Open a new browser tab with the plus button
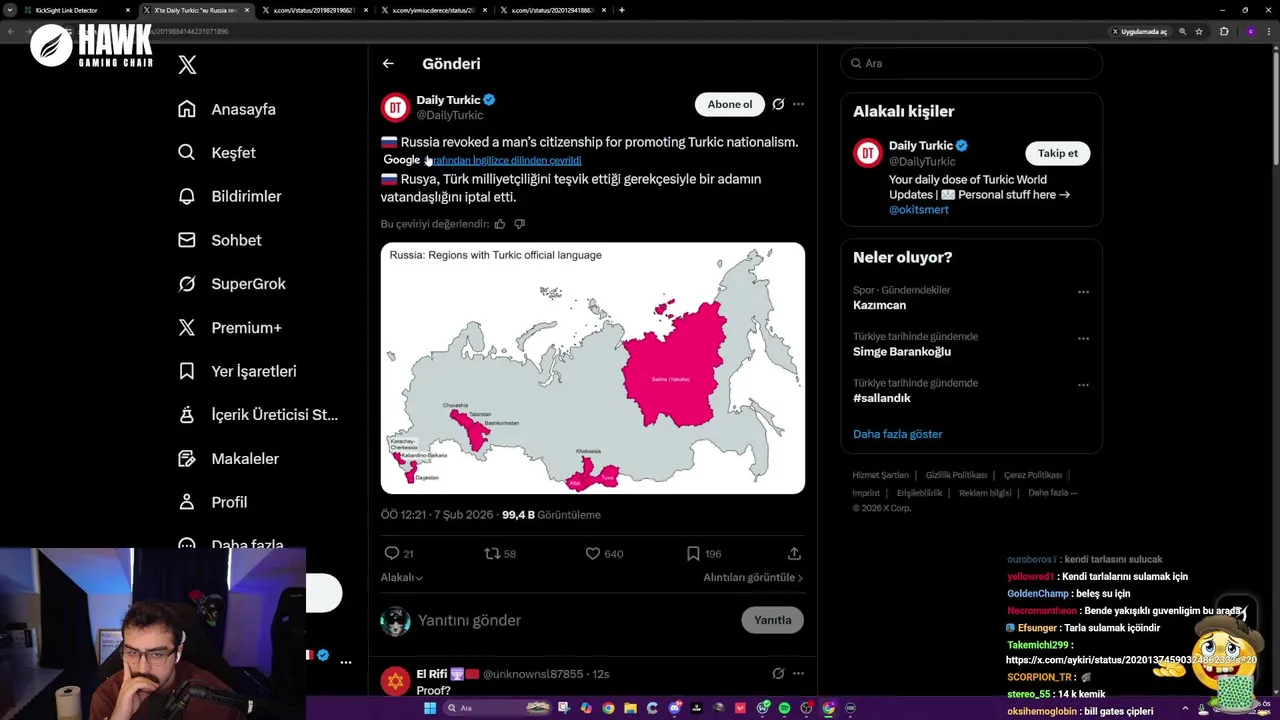Screen dimensions: 1280x720 click(x=622, y=10)
